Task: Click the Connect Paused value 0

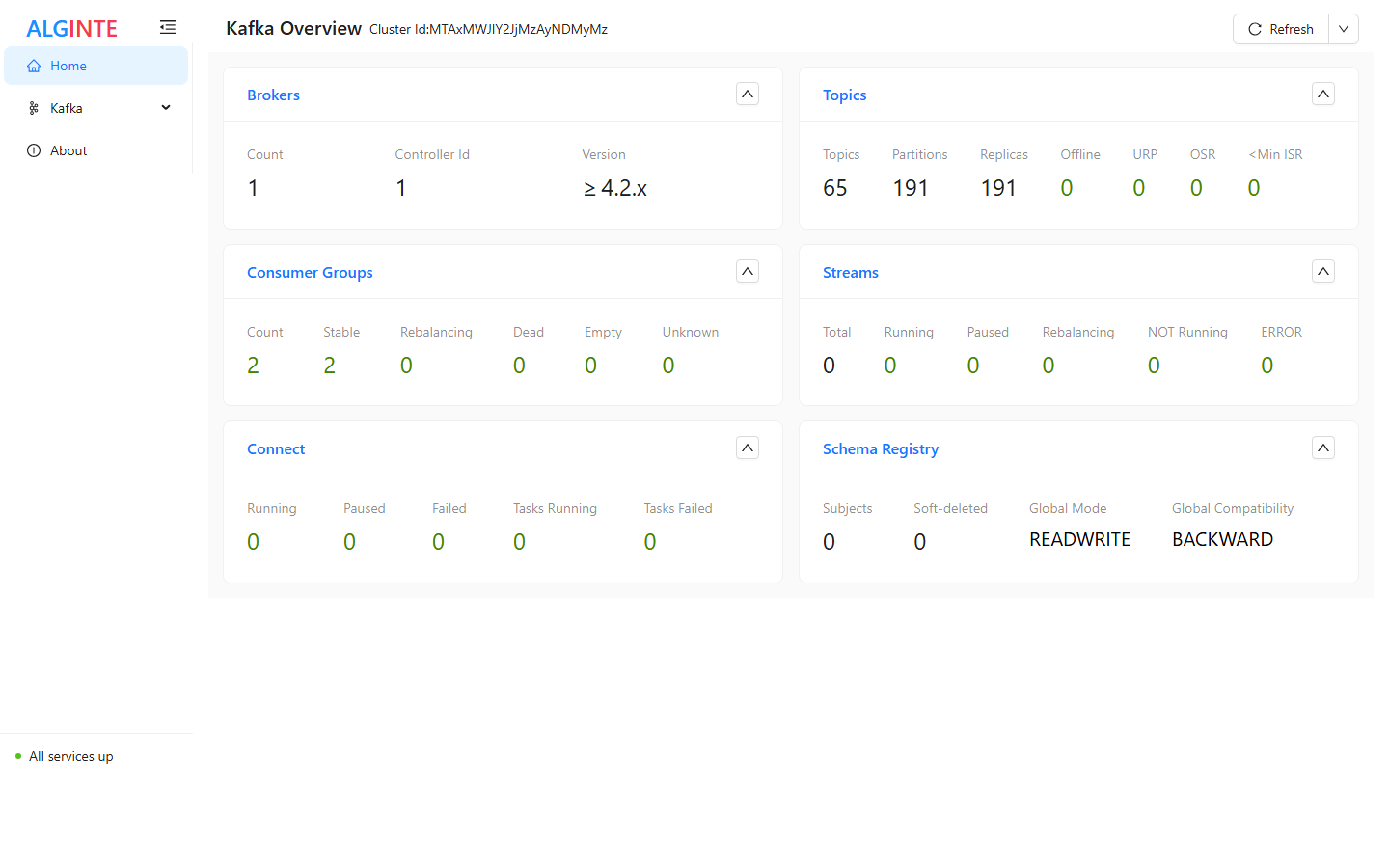Action: coord(349,542)
